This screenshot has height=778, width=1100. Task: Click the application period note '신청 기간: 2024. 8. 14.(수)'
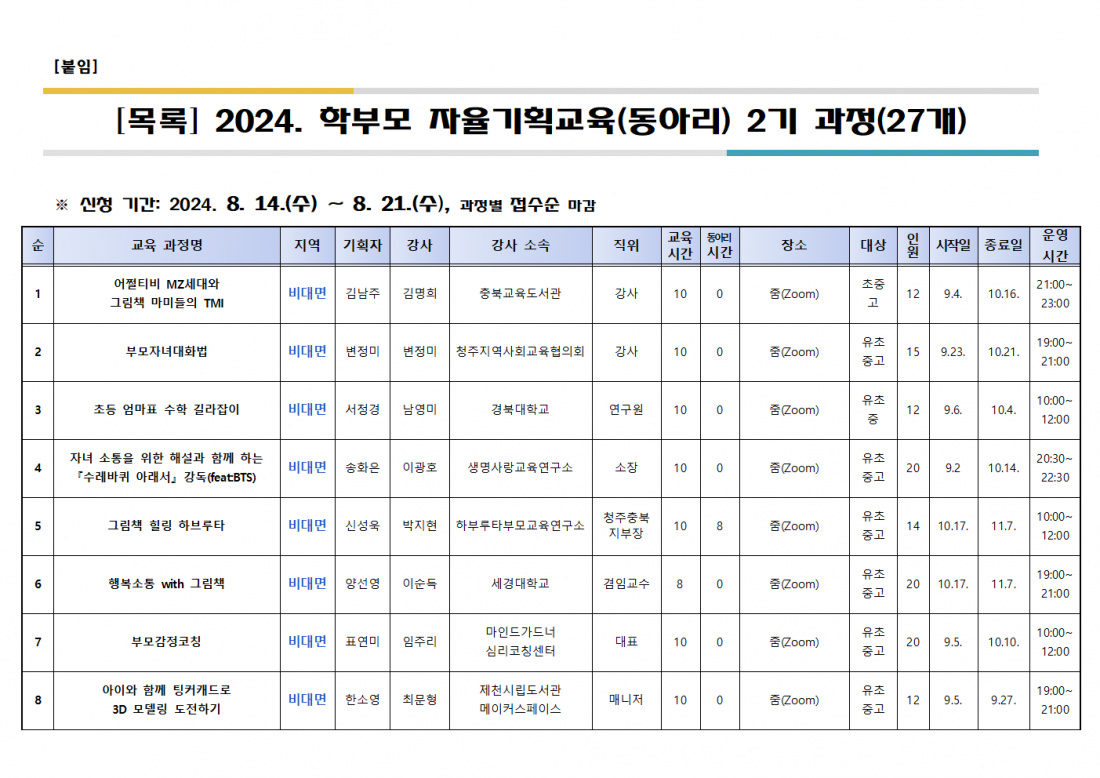pyautogui.click(x=199, y=204)
